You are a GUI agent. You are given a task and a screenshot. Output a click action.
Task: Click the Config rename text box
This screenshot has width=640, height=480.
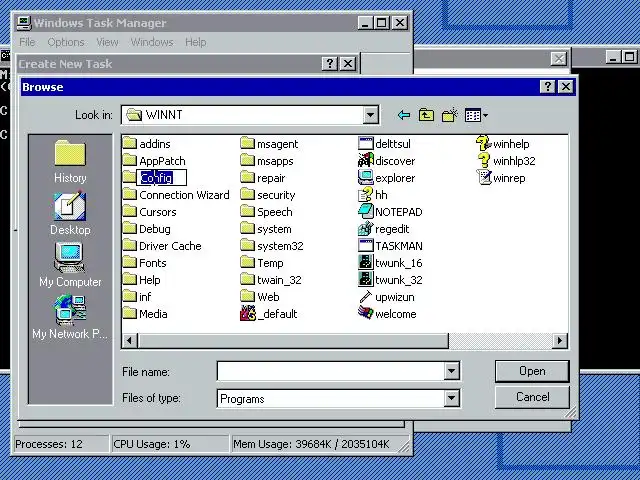[x=162, y=178]
